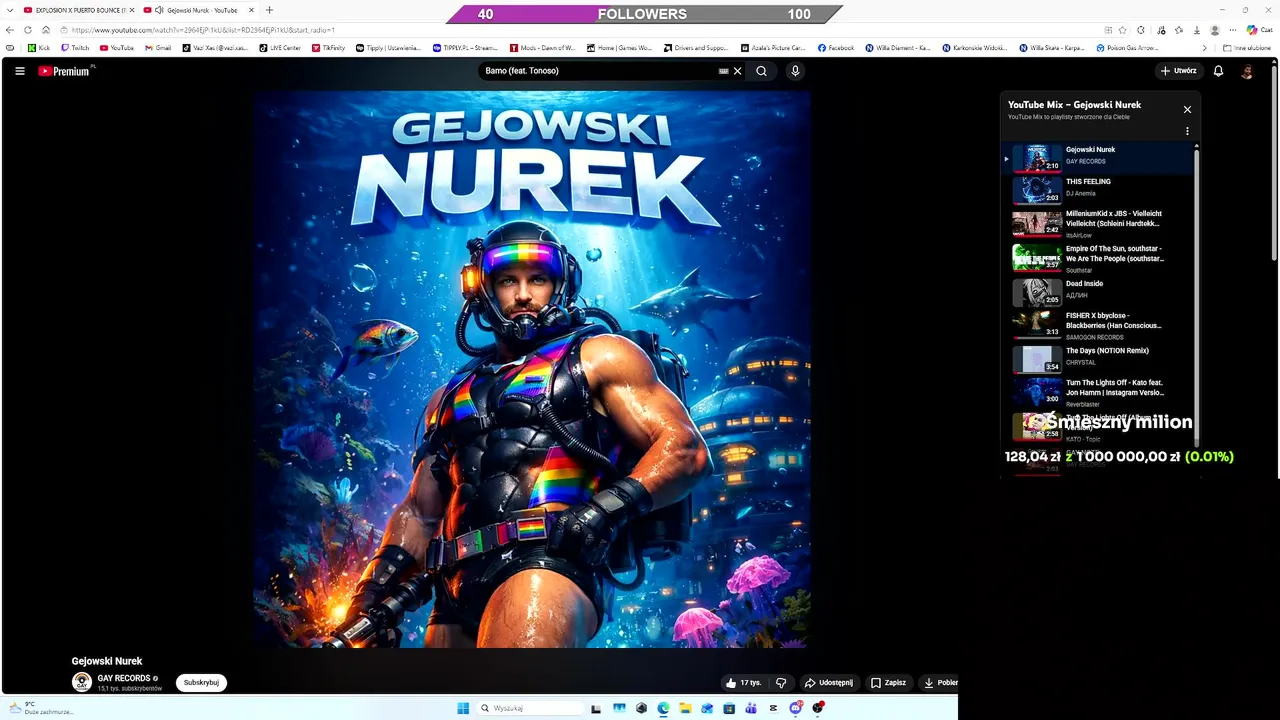The height and width of the screenshot is (720, 1280).
Task: Click the magnifier search button
Action: [x=761, y=71]
